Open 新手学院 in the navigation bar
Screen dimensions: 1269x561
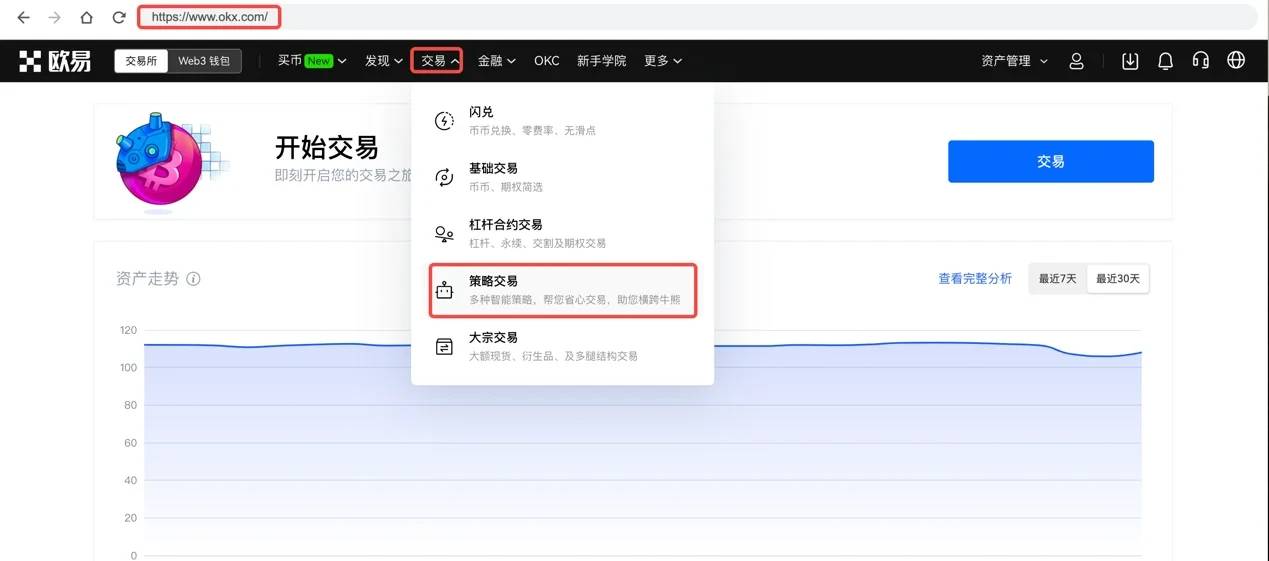[602, 61]
